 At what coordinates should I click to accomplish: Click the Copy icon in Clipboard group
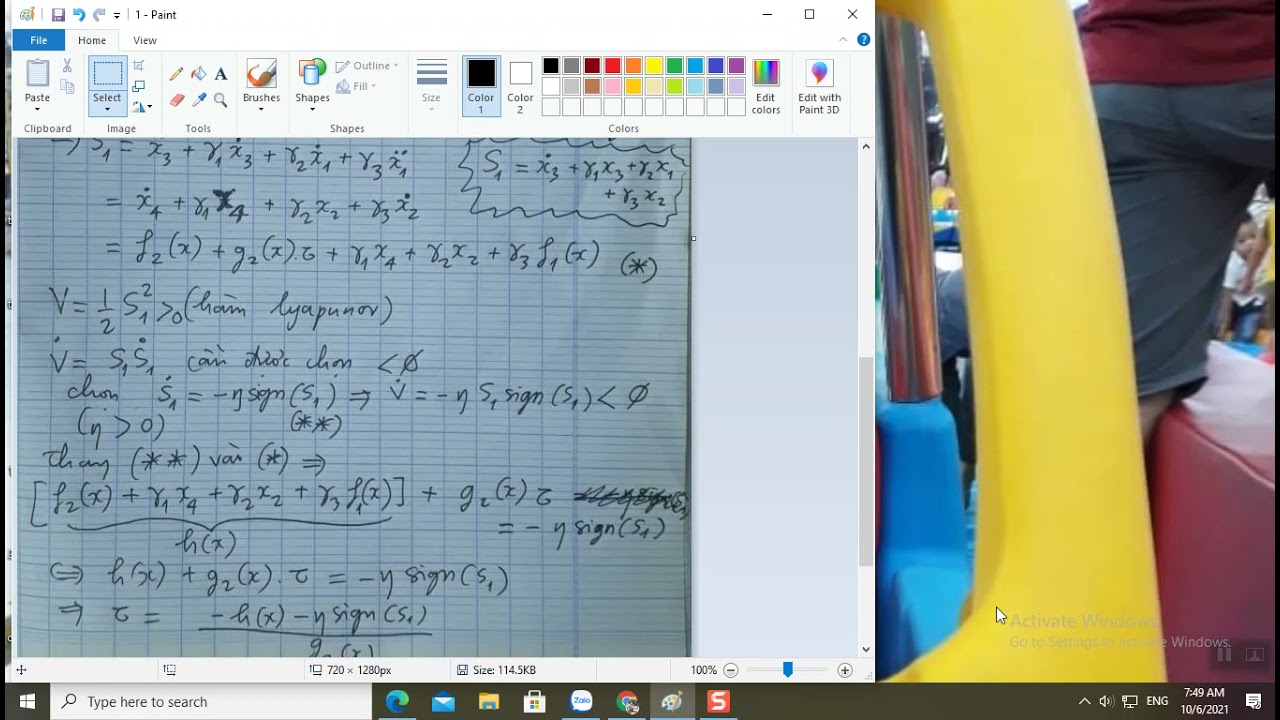(x=67, y=87)
